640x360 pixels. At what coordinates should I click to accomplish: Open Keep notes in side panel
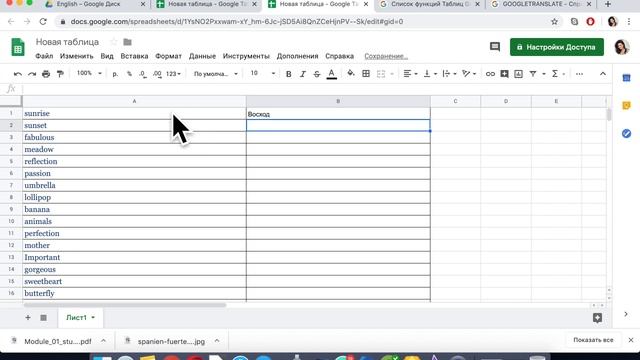point(627,105)
